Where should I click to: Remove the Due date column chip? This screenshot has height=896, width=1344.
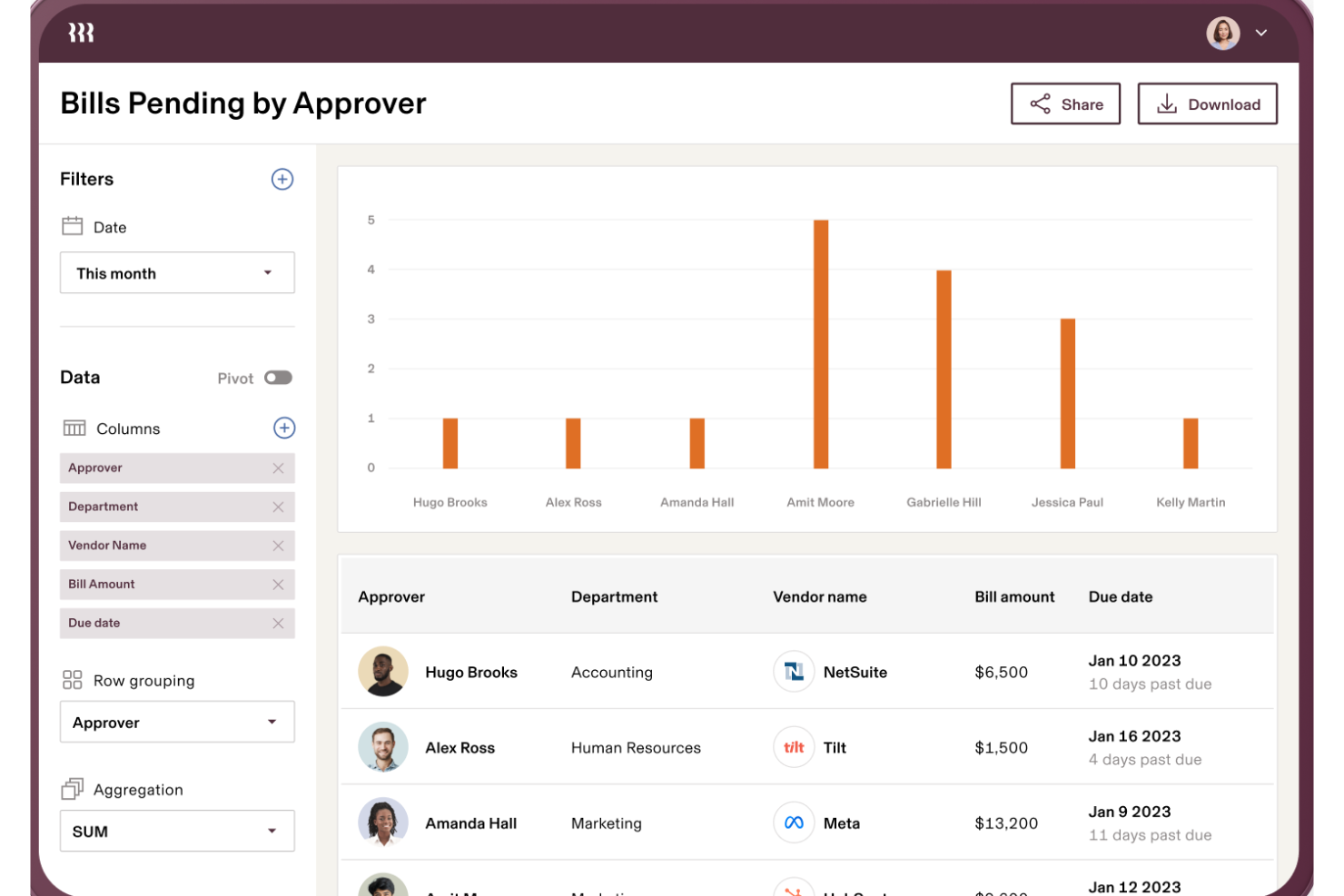tap(278, 623)
